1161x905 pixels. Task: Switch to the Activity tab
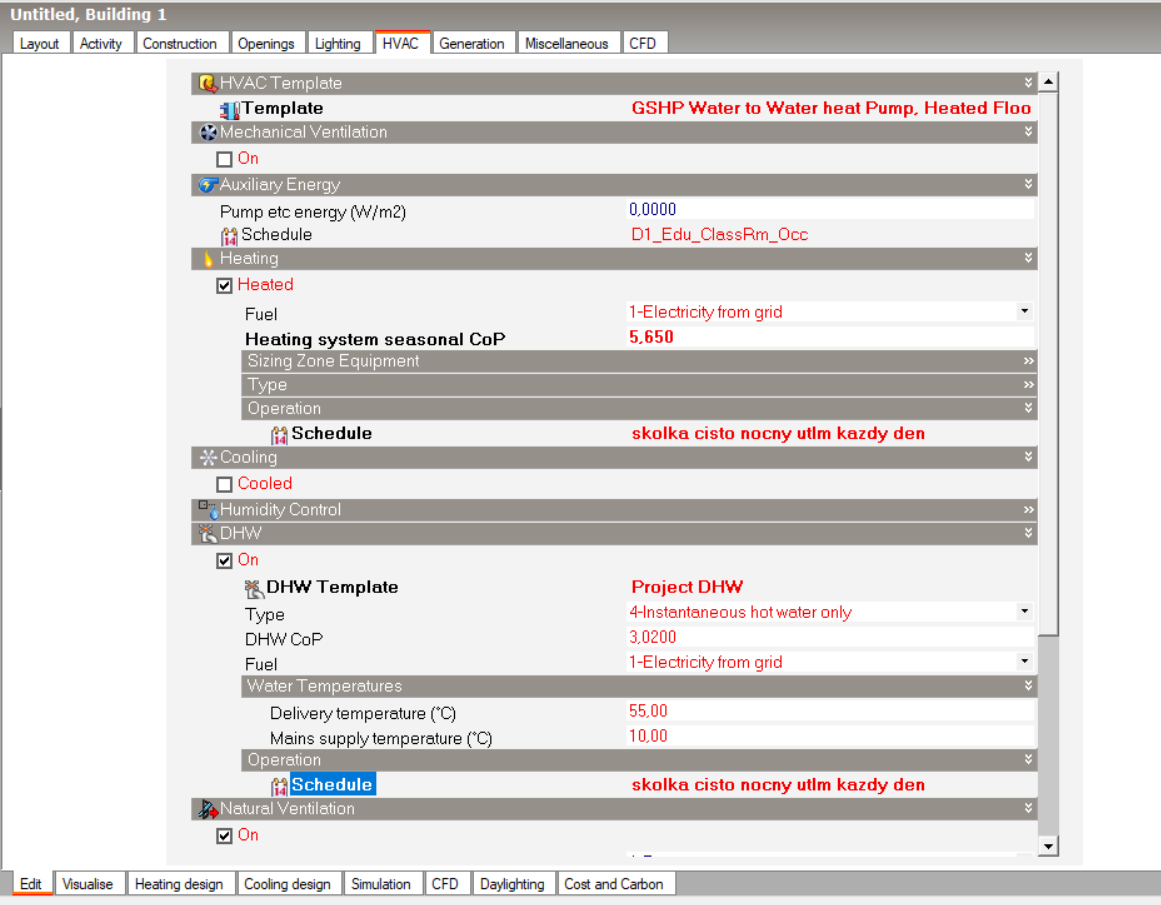click(x=101, y=43)
